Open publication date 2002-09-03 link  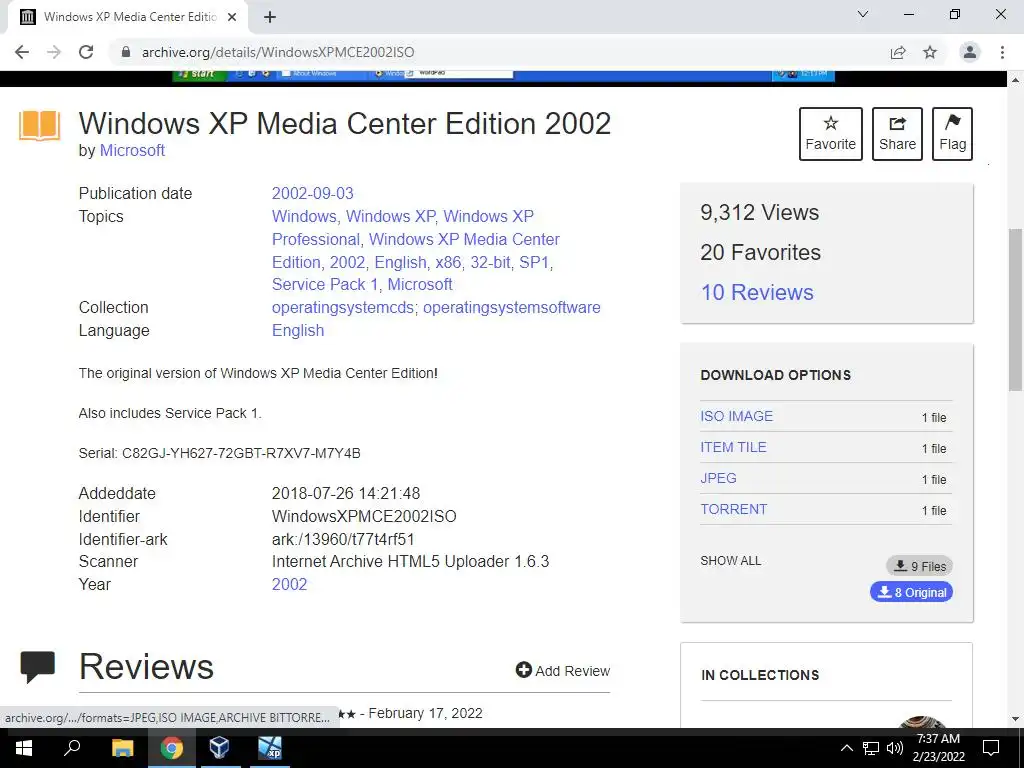312,193
